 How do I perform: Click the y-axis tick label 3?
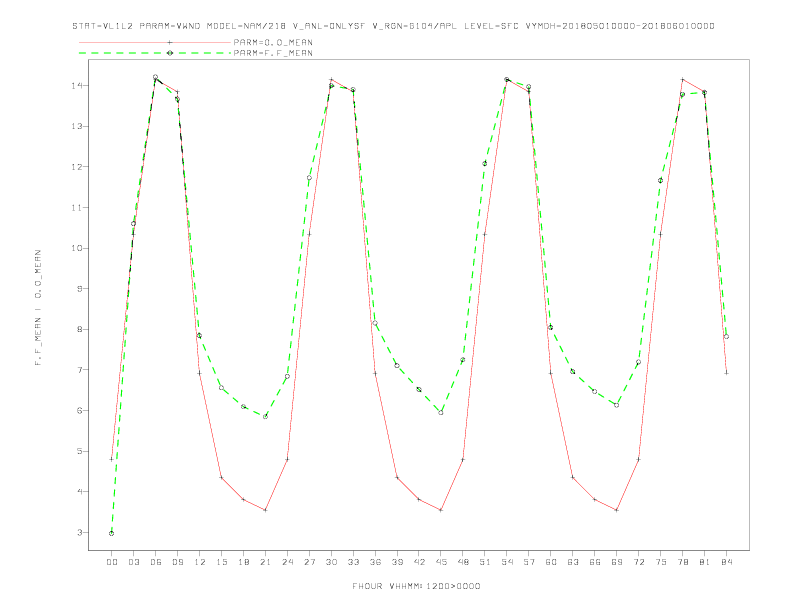tap(79, 532)
